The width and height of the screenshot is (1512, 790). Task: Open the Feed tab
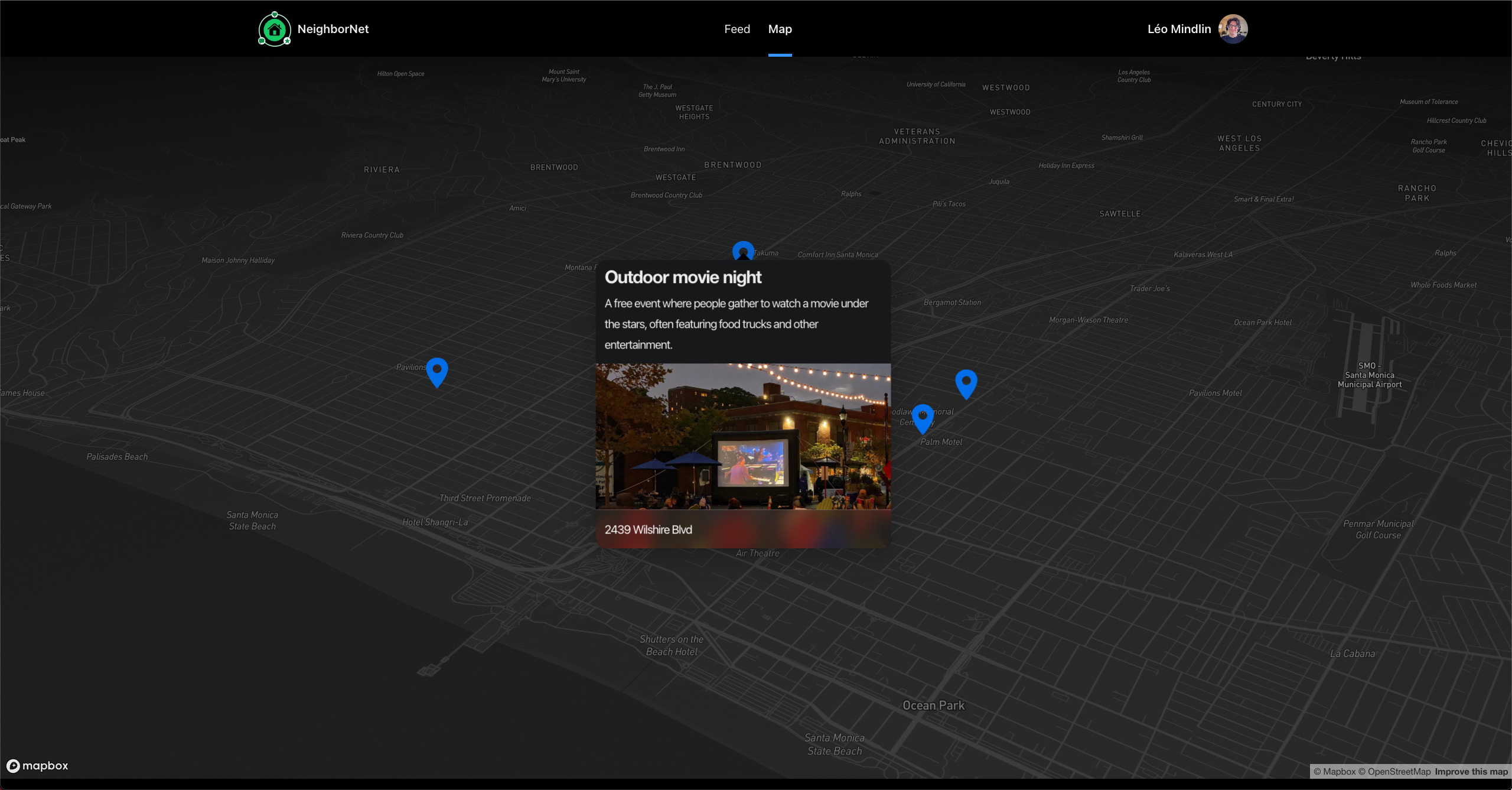[x=737, y=29]
